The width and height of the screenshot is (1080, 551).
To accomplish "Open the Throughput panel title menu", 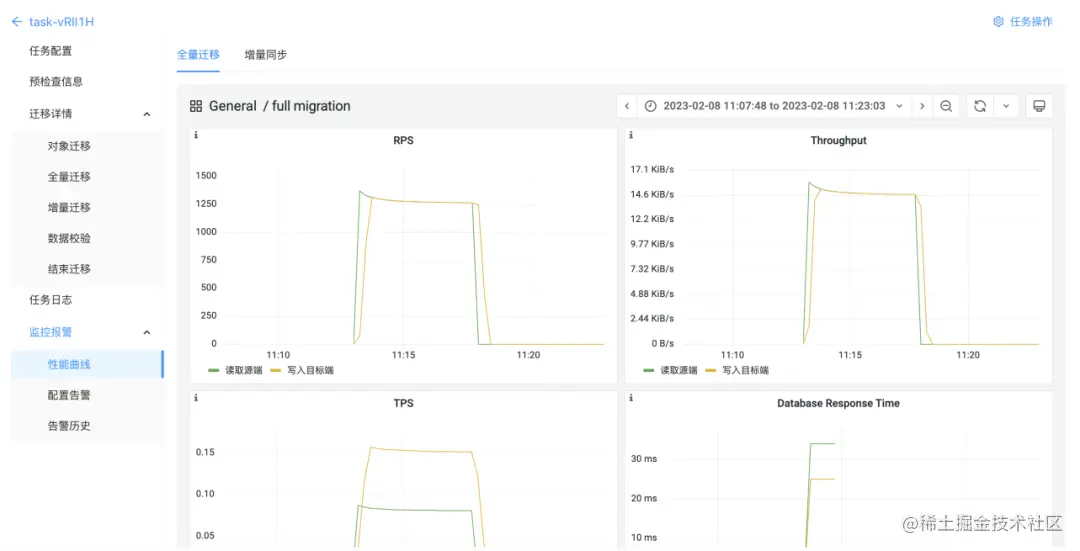I will pos(838,141).
